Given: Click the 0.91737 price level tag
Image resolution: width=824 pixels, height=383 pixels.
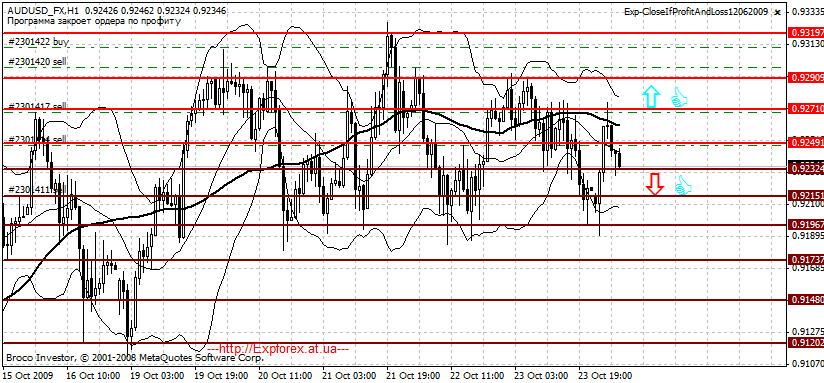Looking at the screenshot, I should (x=806, y=259).
